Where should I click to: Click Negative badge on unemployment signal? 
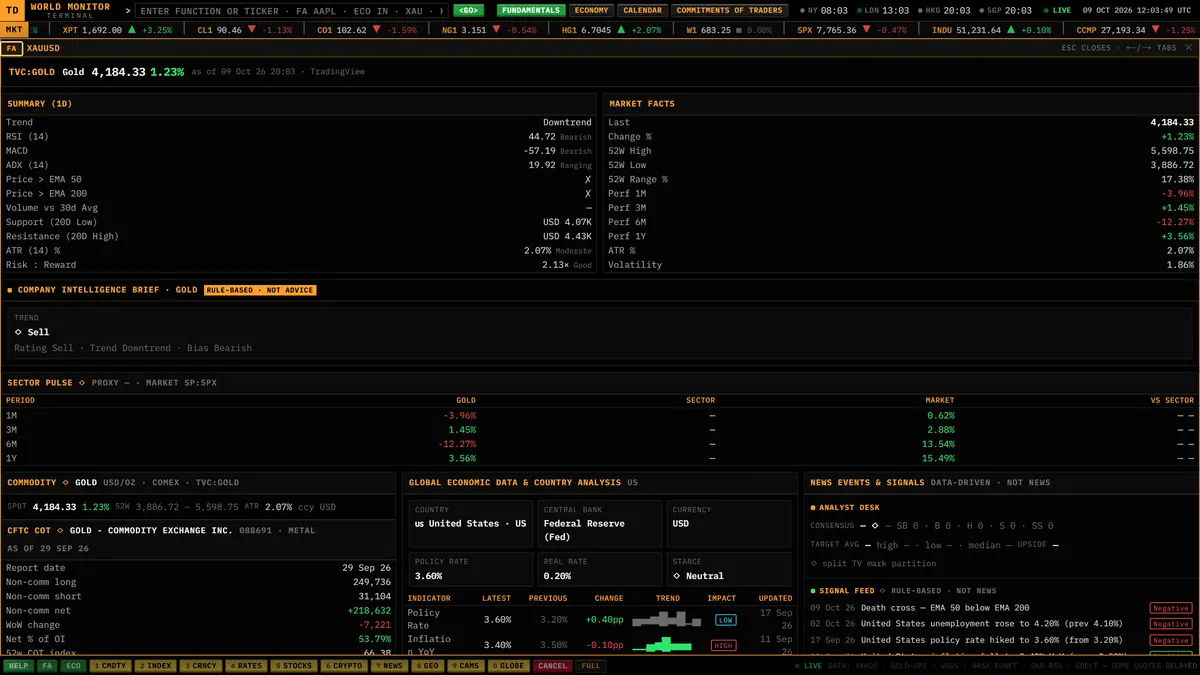pos(1170,624)
